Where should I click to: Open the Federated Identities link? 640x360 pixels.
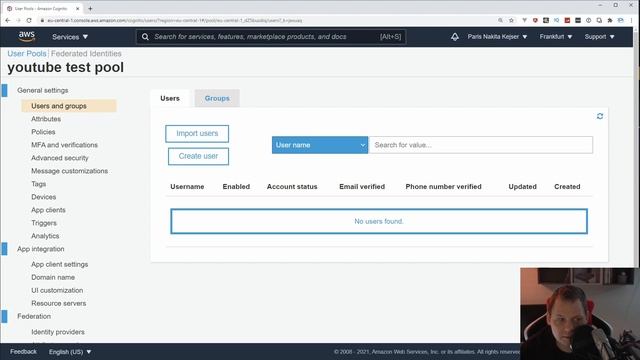(86, 53)
